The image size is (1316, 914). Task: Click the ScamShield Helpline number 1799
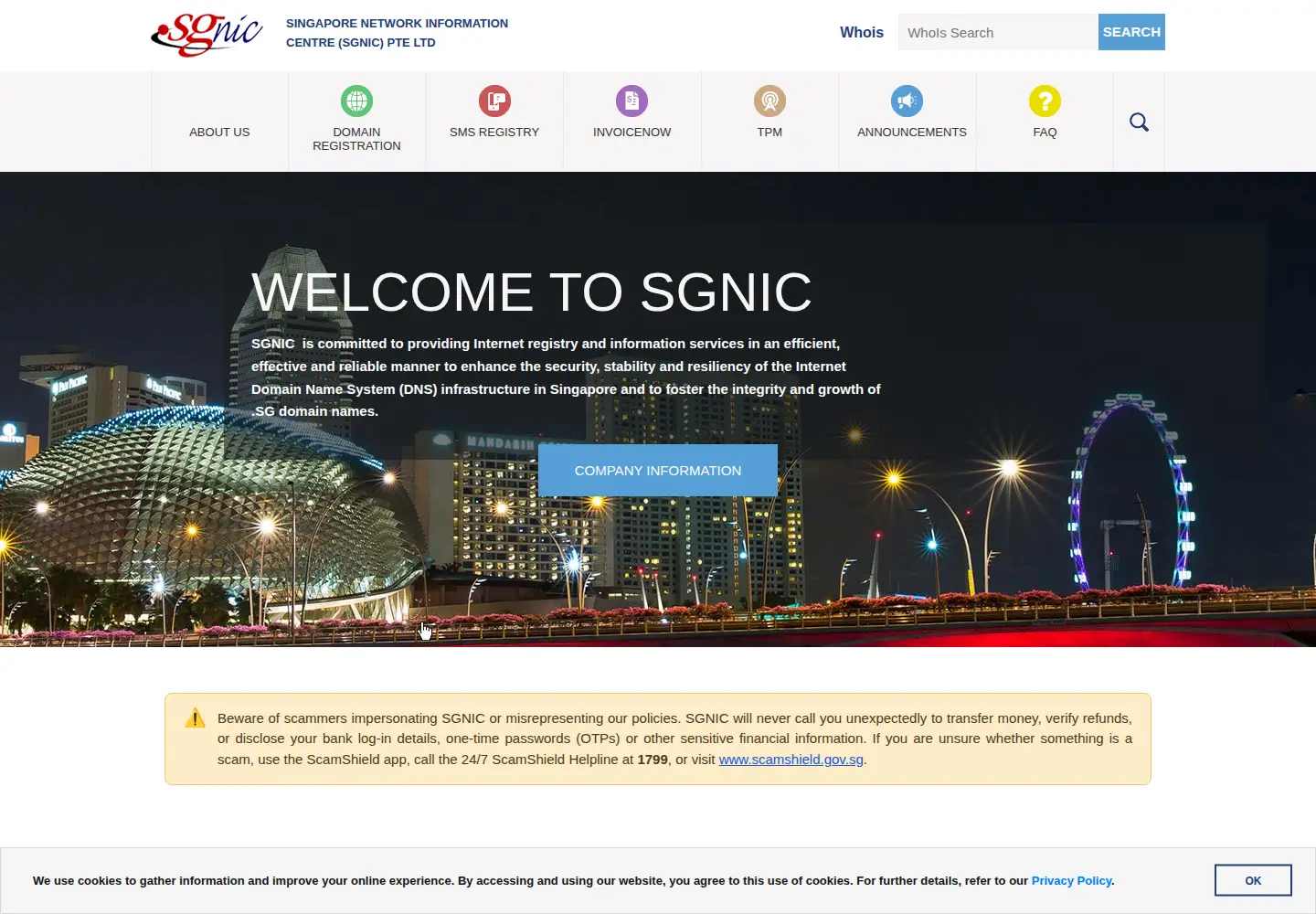653,760
